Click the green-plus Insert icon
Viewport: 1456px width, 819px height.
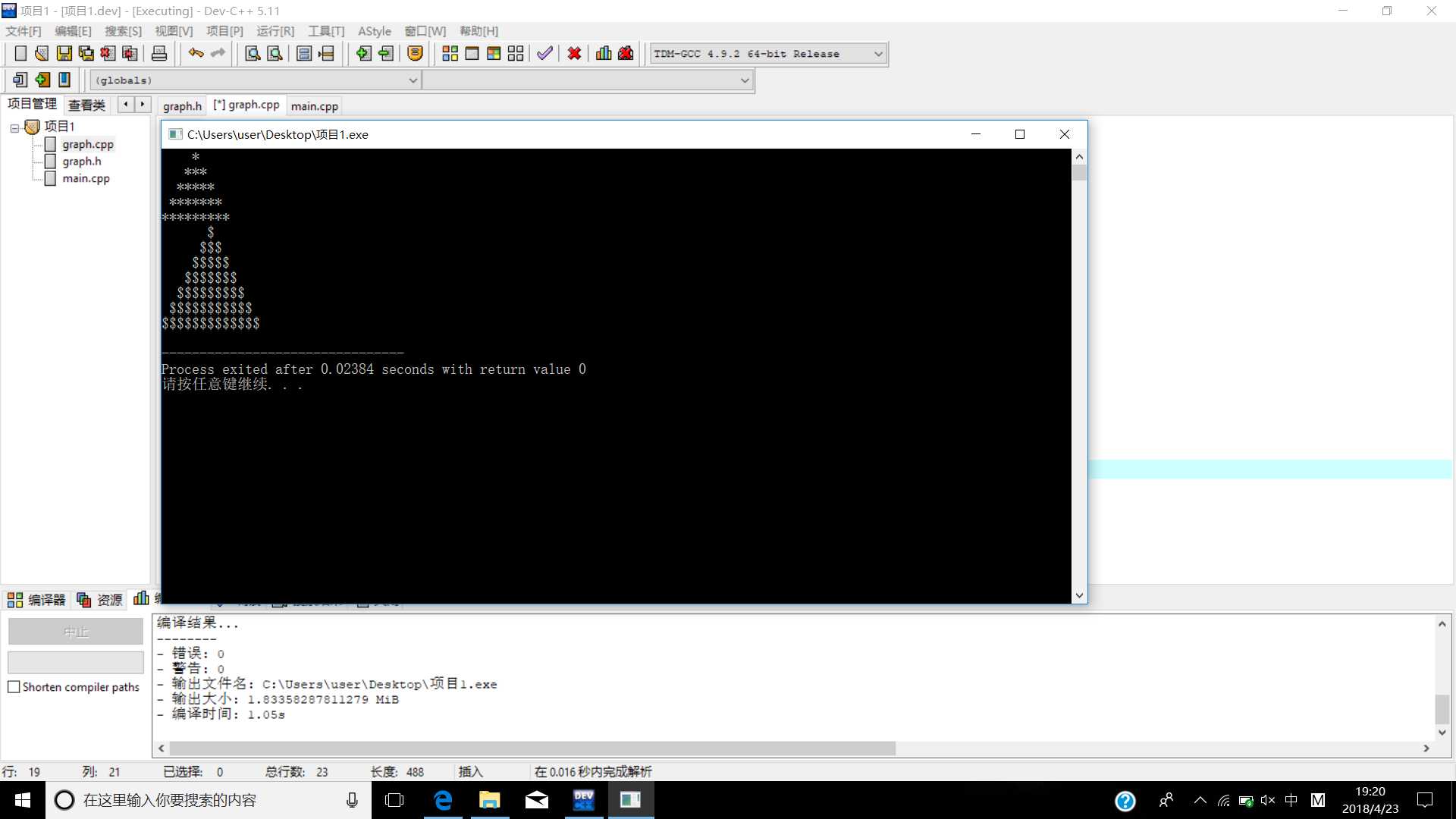click(42, 80)
